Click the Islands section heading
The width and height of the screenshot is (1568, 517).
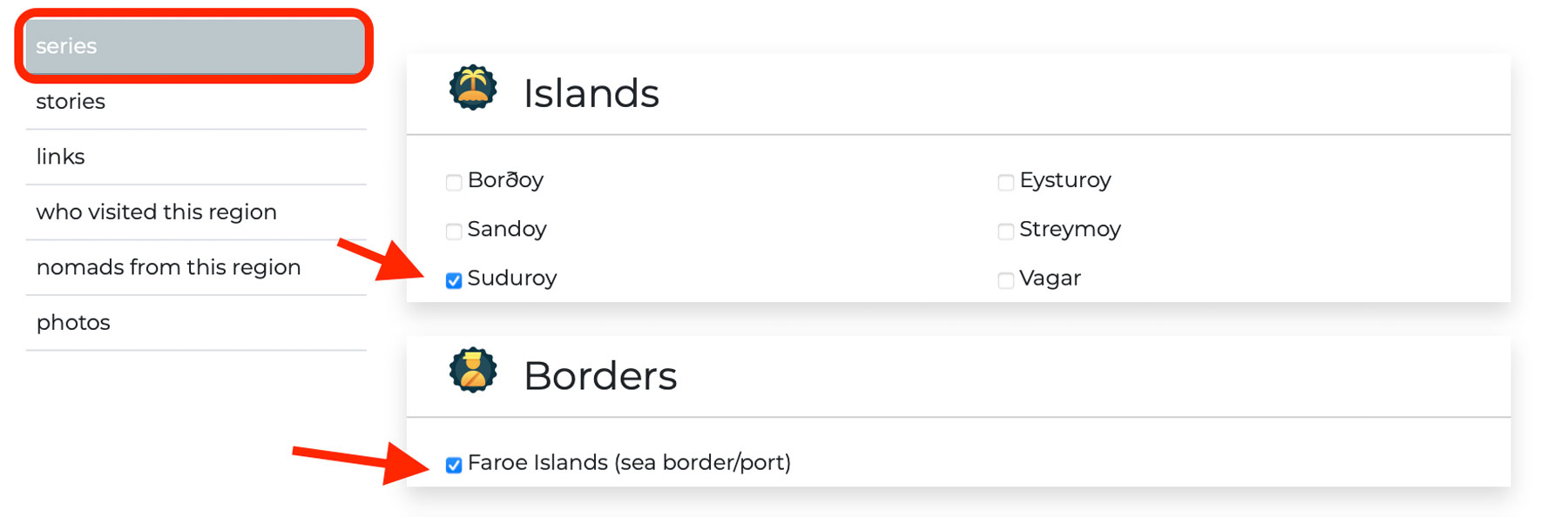tap(591, 93)
